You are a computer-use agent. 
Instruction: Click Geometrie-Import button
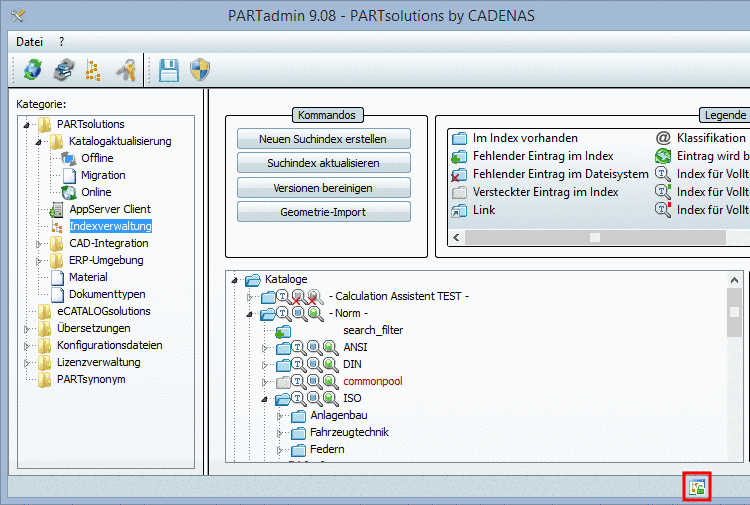(x=324, y=212)
